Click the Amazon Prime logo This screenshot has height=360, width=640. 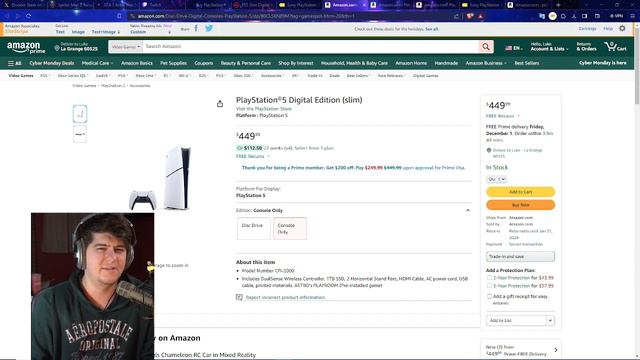(26, 48)
